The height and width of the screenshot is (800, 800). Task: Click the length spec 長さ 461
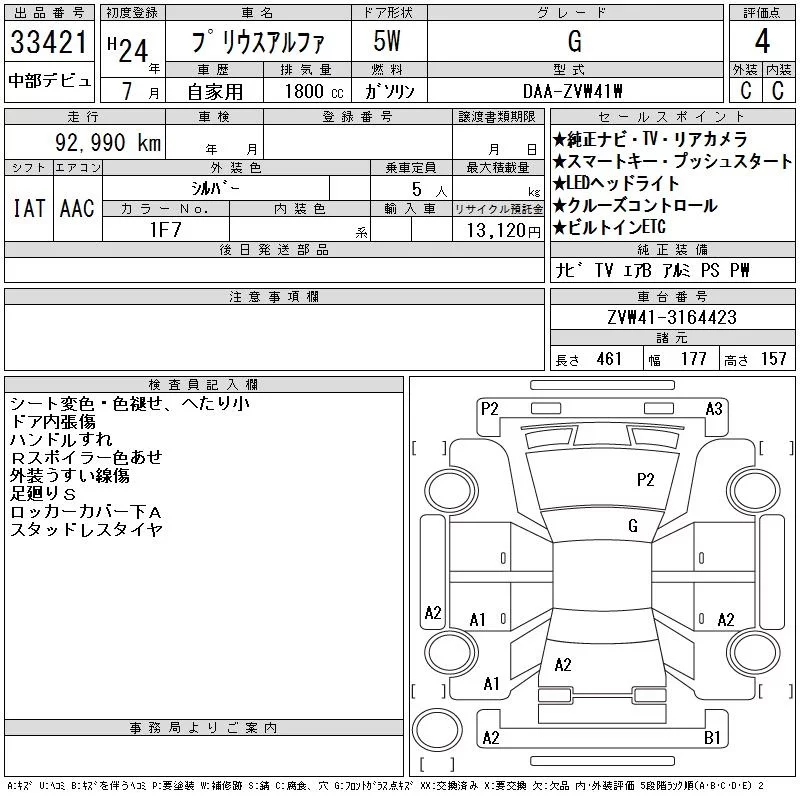588,359
